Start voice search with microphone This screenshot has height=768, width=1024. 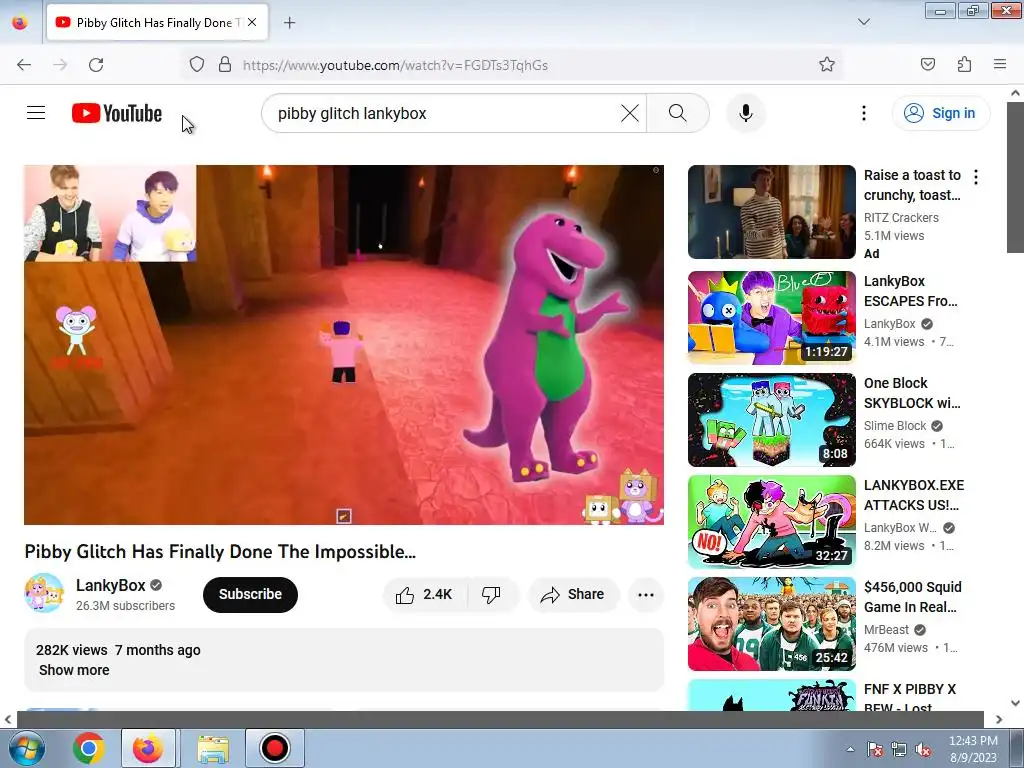click(x=746, y=113)
